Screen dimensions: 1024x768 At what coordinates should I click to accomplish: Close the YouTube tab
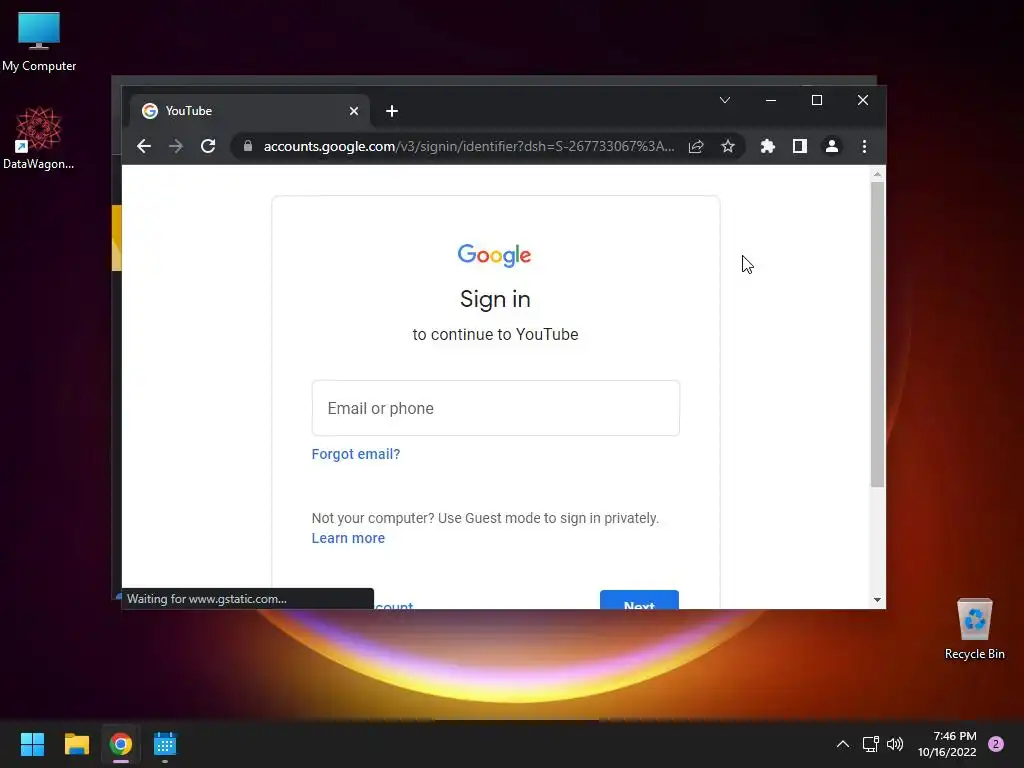coord(354,111)
